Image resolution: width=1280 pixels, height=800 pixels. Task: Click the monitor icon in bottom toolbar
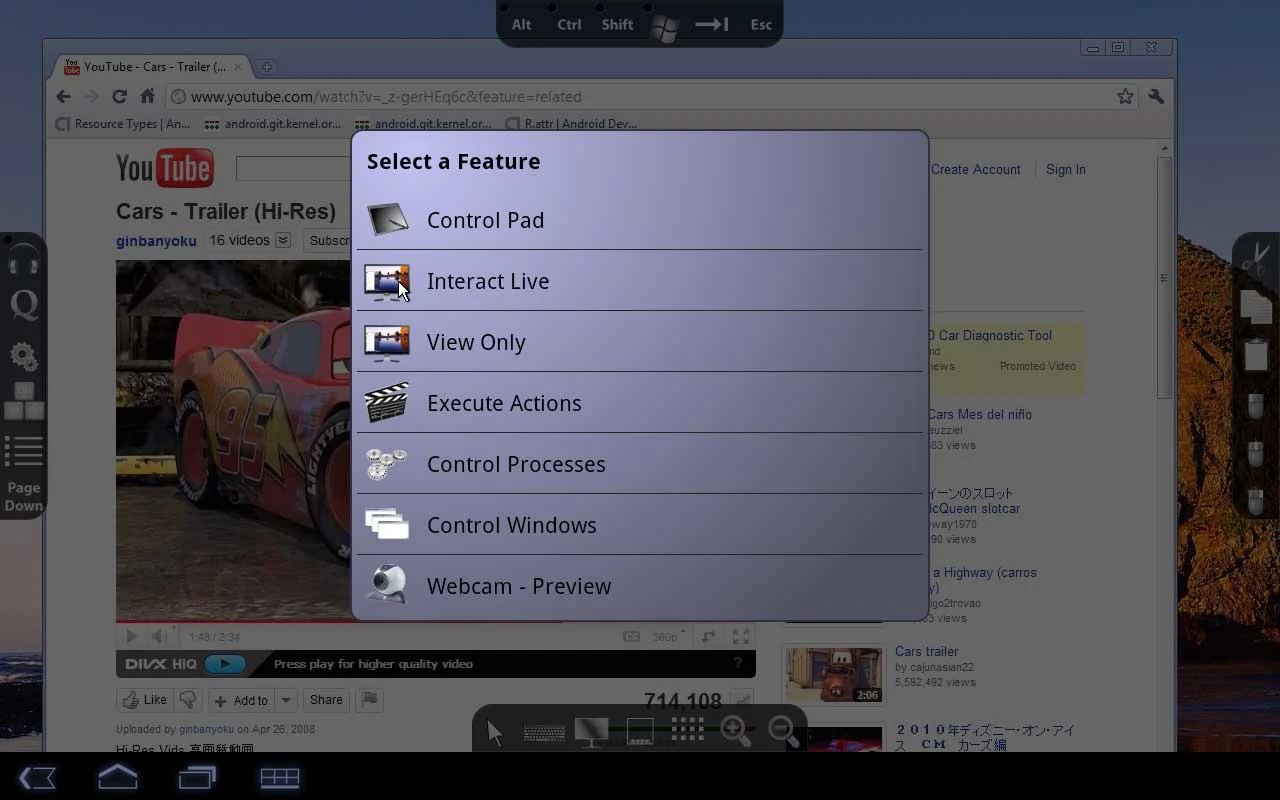(x=592, y=732)
